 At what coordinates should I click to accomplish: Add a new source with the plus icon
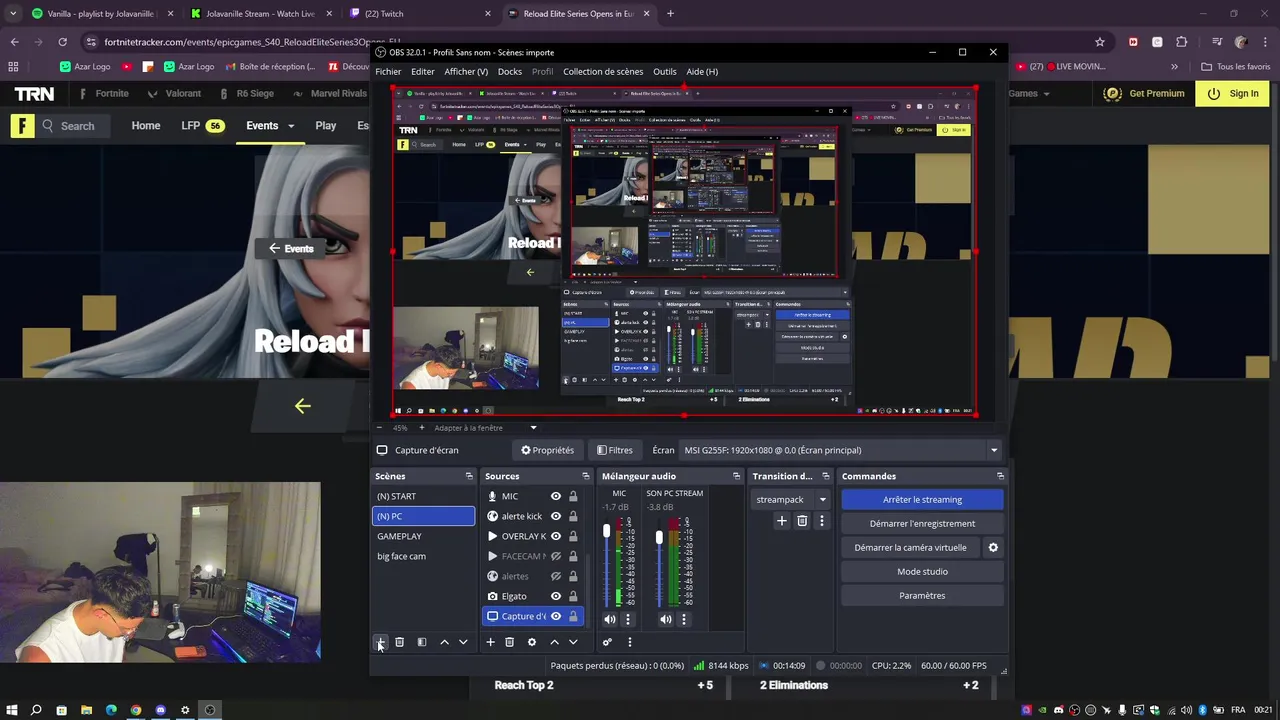click(490, 642)
